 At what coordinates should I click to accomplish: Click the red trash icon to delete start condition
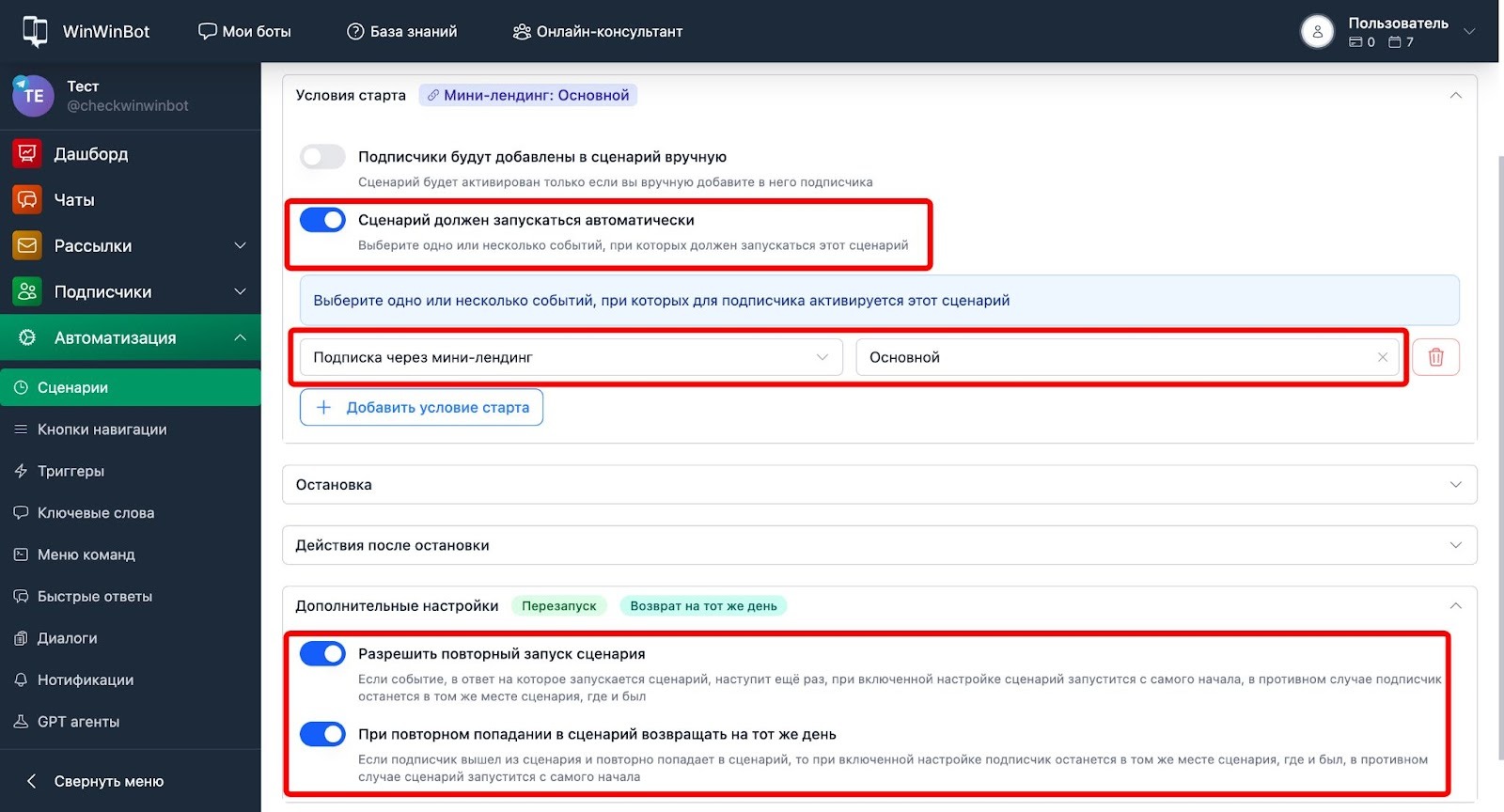pos(1435,357)
